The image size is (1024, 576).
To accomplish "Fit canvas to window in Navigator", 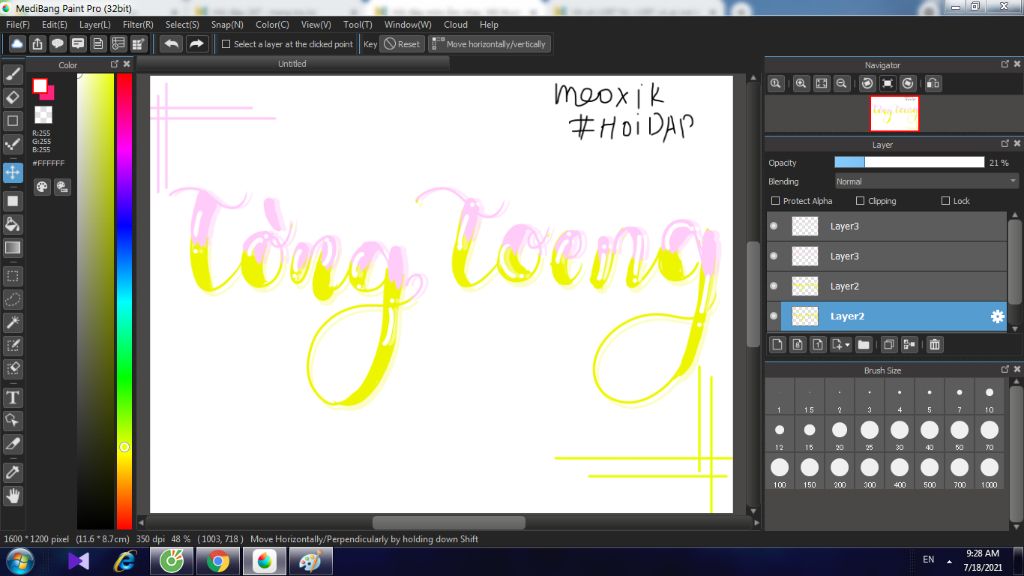I will pos(822,84).
